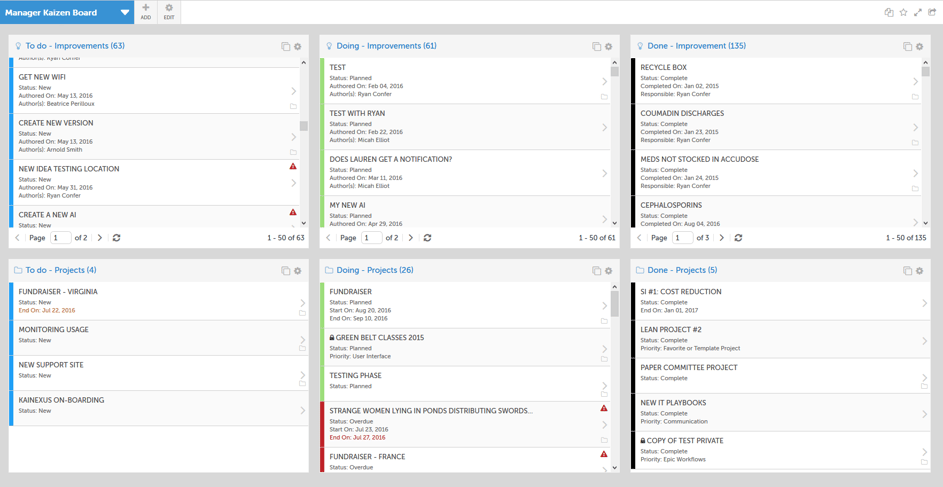The height and width of the screenshot is (487, 943).
Task: Expand the GREEN BELT CLASSES 2015 card arrow
Action: [604, 349]
